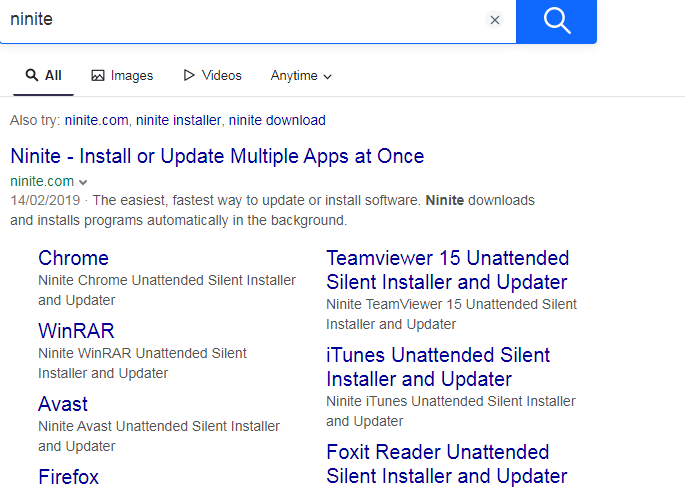Click inside the search field containing ninite
Screen dimensions: 685x487
click(x=240, y=20)
